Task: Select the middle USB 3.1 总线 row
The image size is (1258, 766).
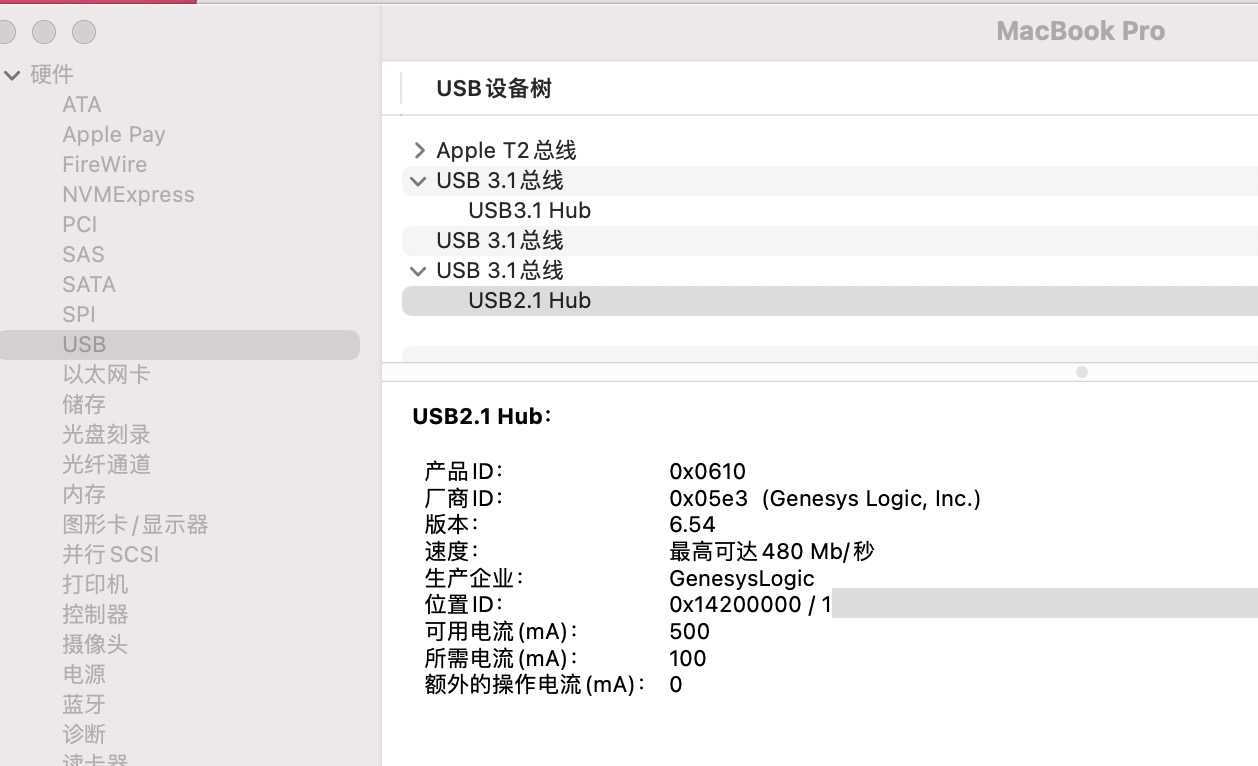Action: click(499, 241)
